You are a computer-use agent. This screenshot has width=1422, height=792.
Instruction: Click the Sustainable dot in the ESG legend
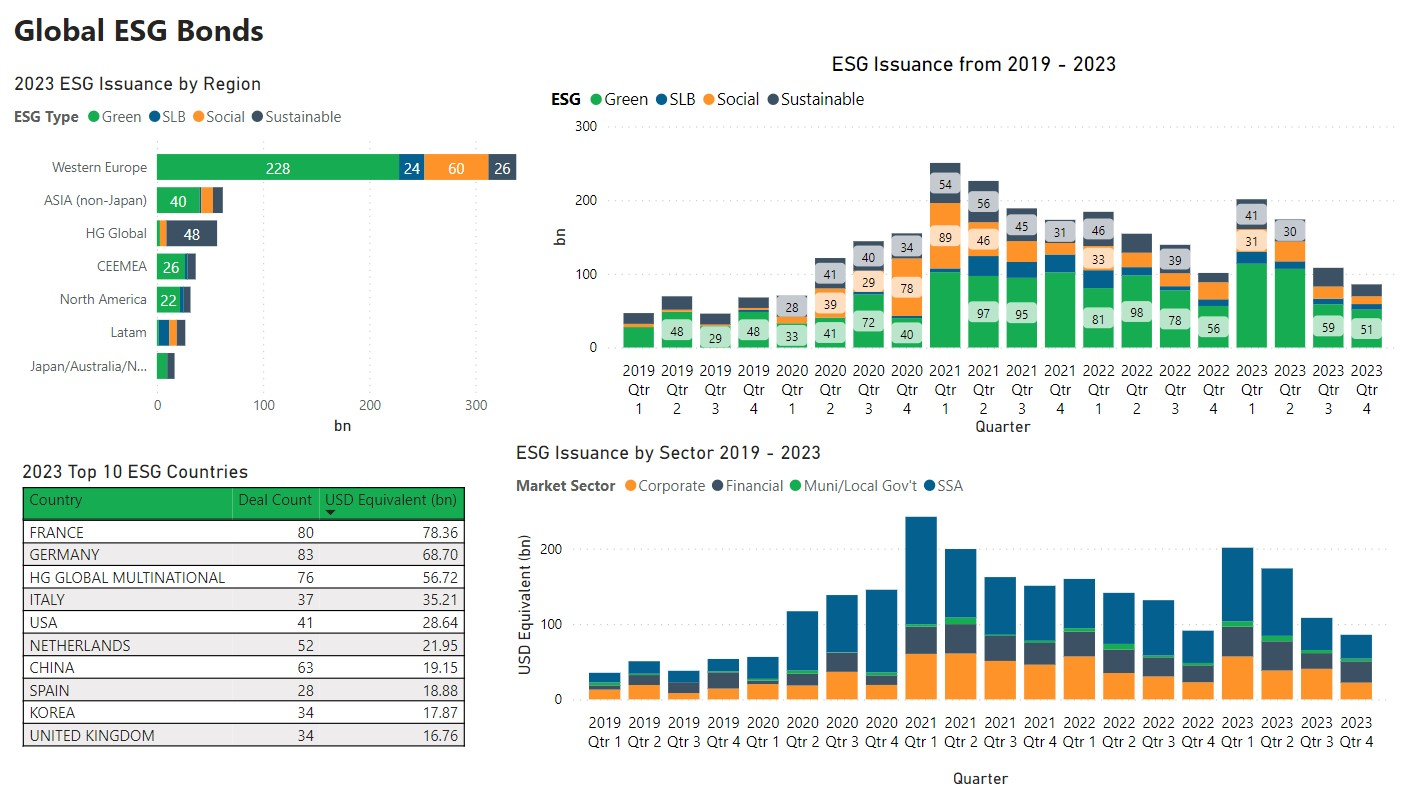tap(772, 99)
